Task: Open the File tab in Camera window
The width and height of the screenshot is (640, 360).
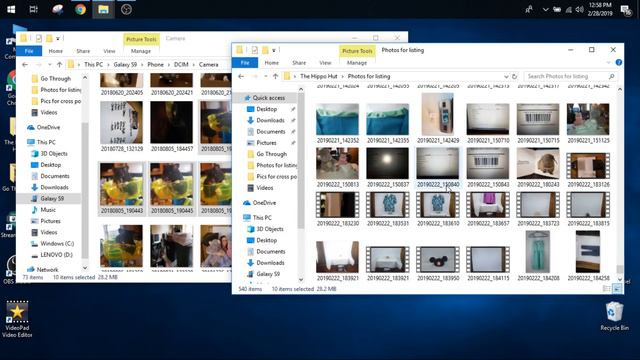Action: [x=29, y=51]
